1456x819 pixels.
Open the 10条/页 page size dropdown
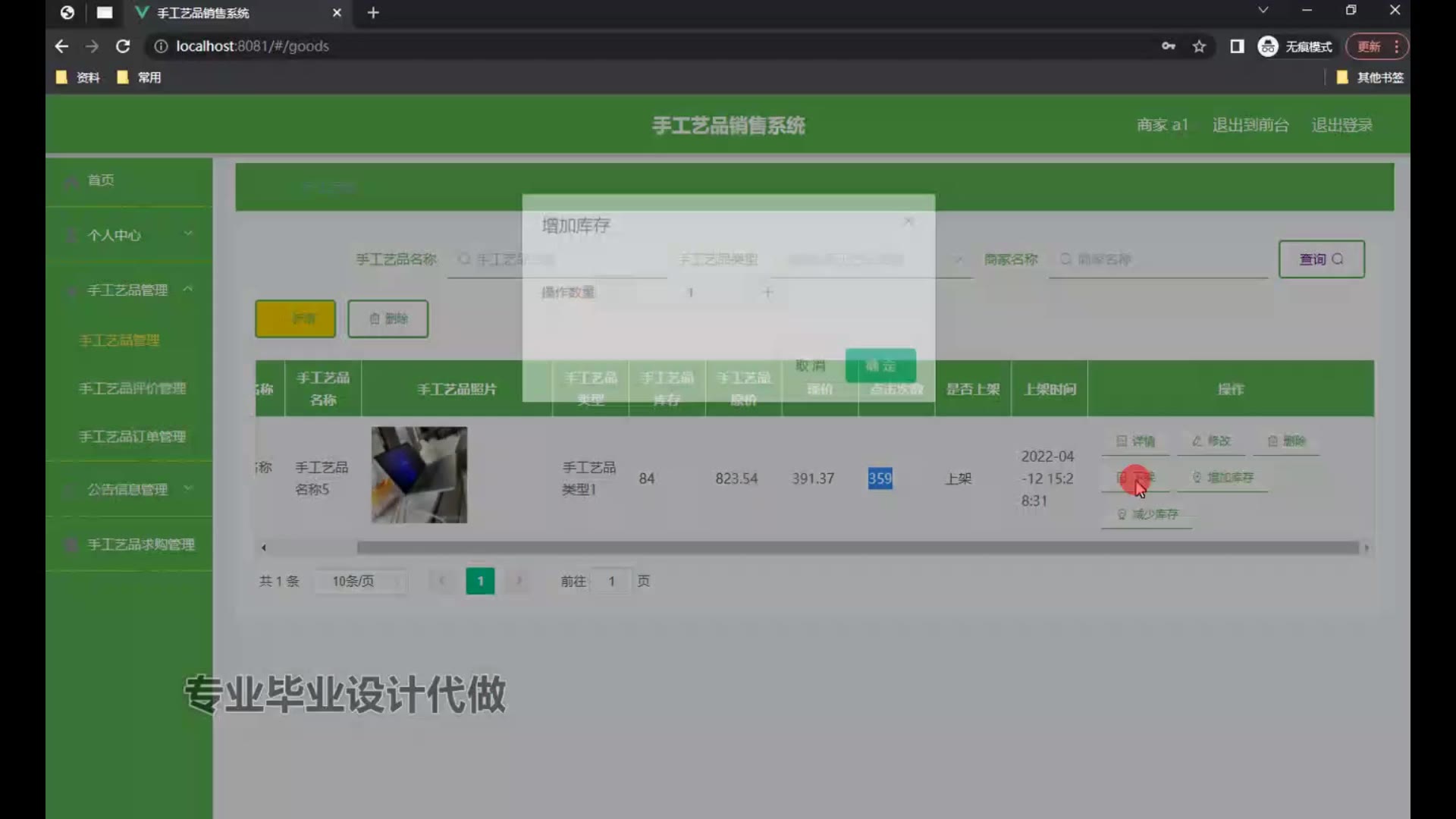coord(361,582)
